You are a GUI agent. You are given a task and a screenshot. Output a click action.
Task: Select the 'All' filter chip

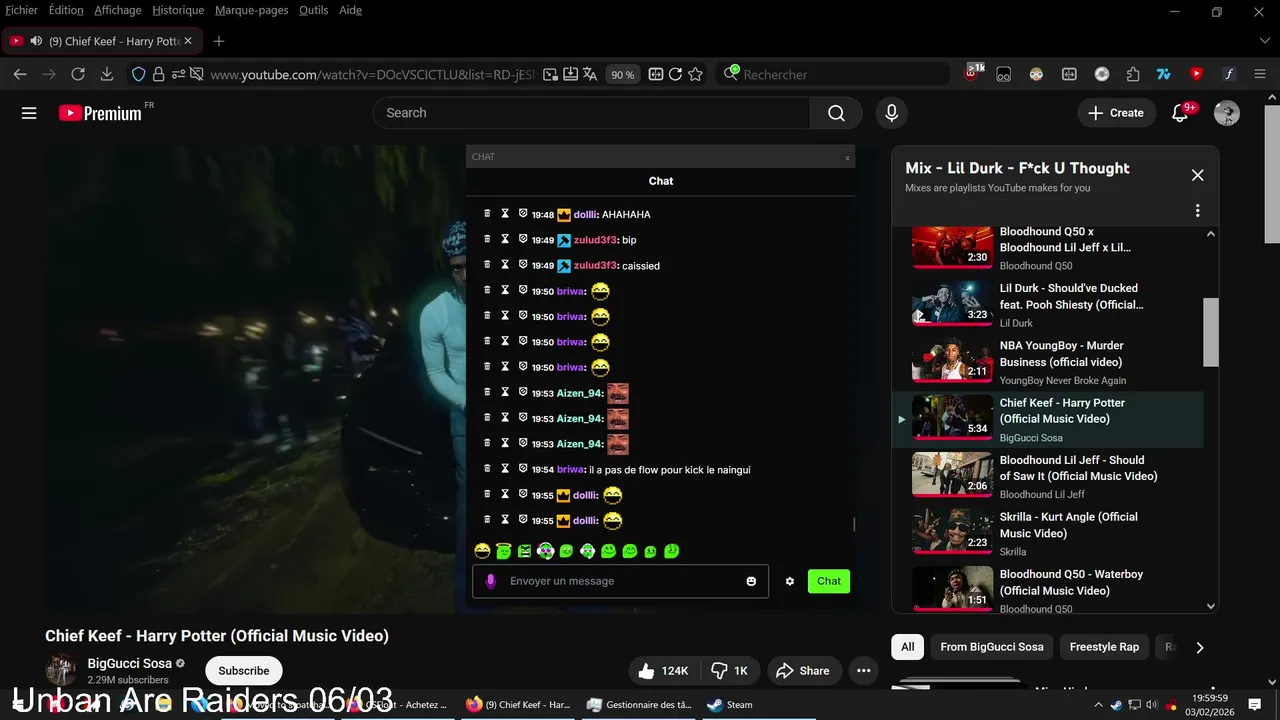coord(907,647)
